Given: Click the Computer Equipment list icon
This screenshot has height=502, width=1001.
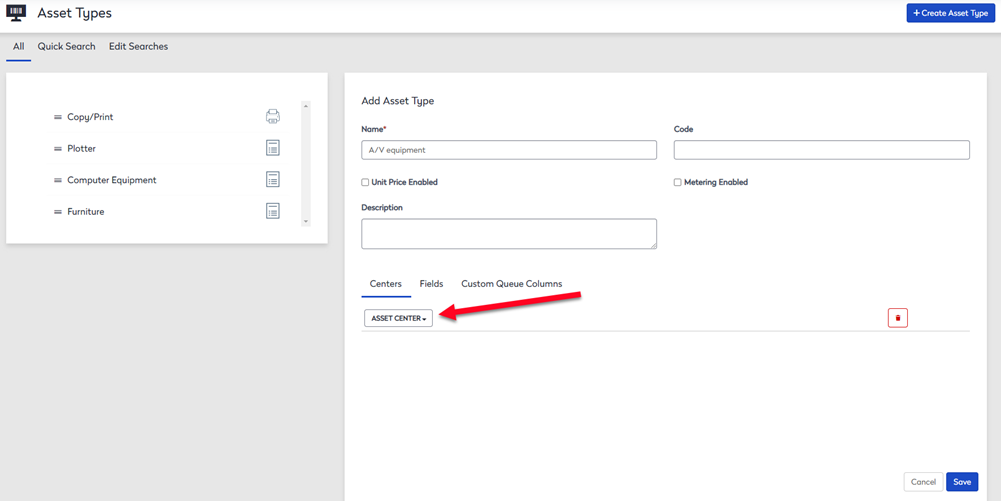Looking at the screenshot, I should [273, 179].
